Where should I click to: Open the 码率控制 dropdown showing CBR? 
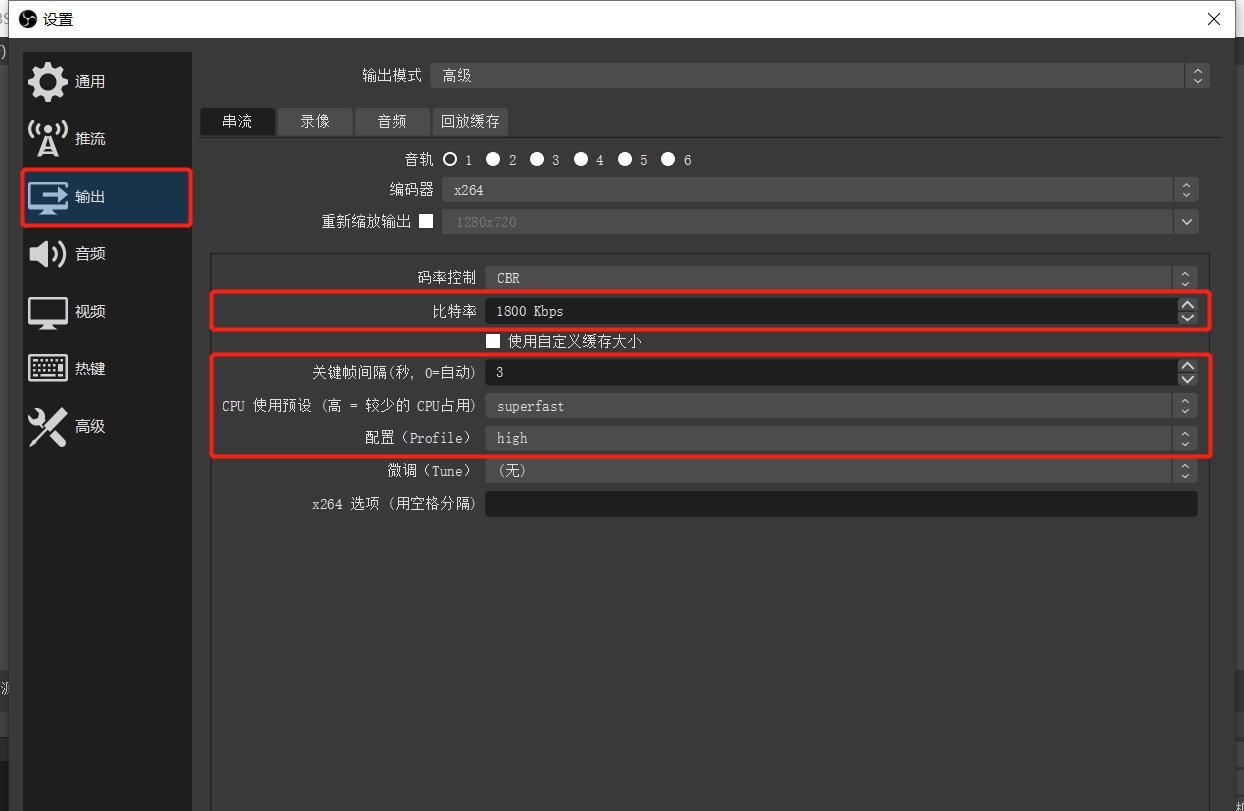841,278
